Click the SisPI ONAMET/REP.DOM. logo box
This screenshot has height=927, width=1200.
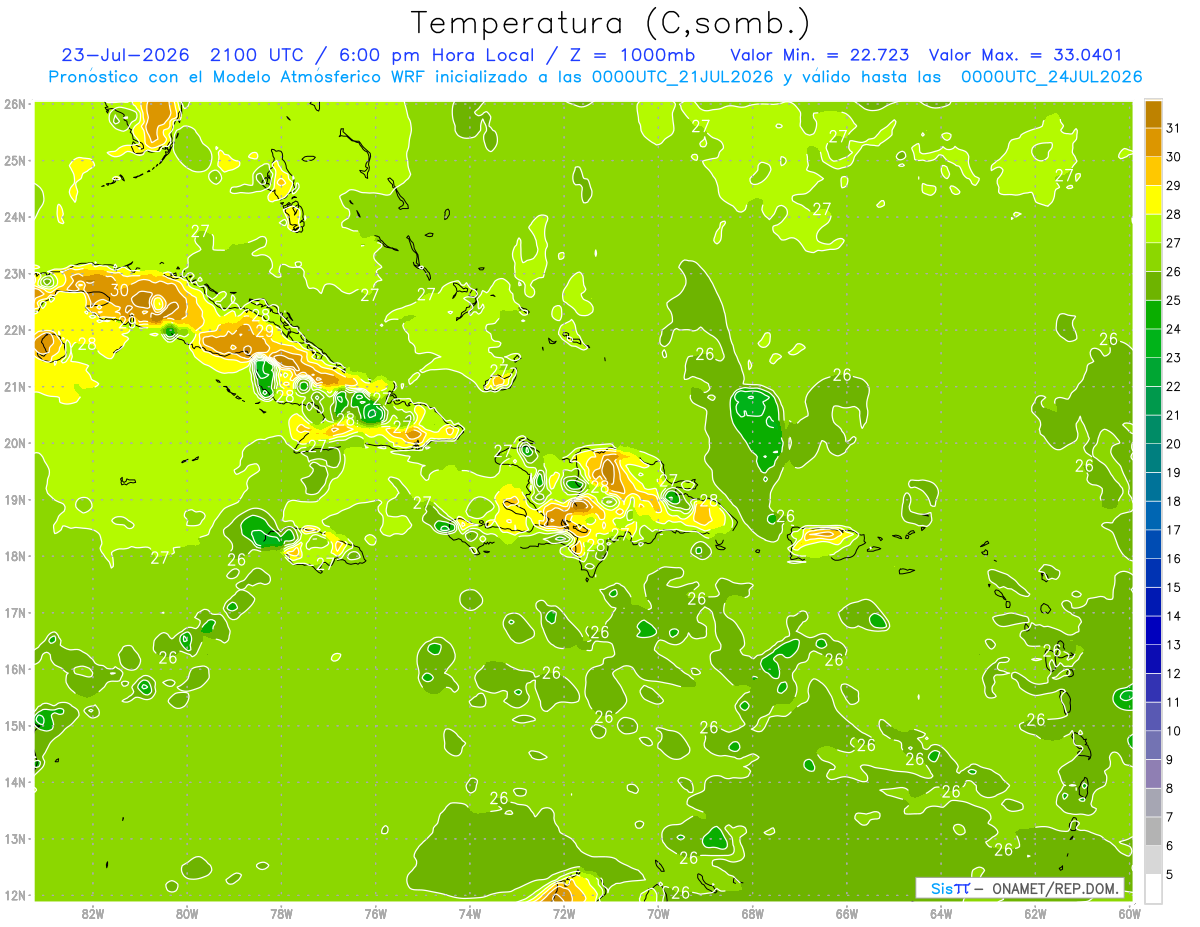[1019, 888]
